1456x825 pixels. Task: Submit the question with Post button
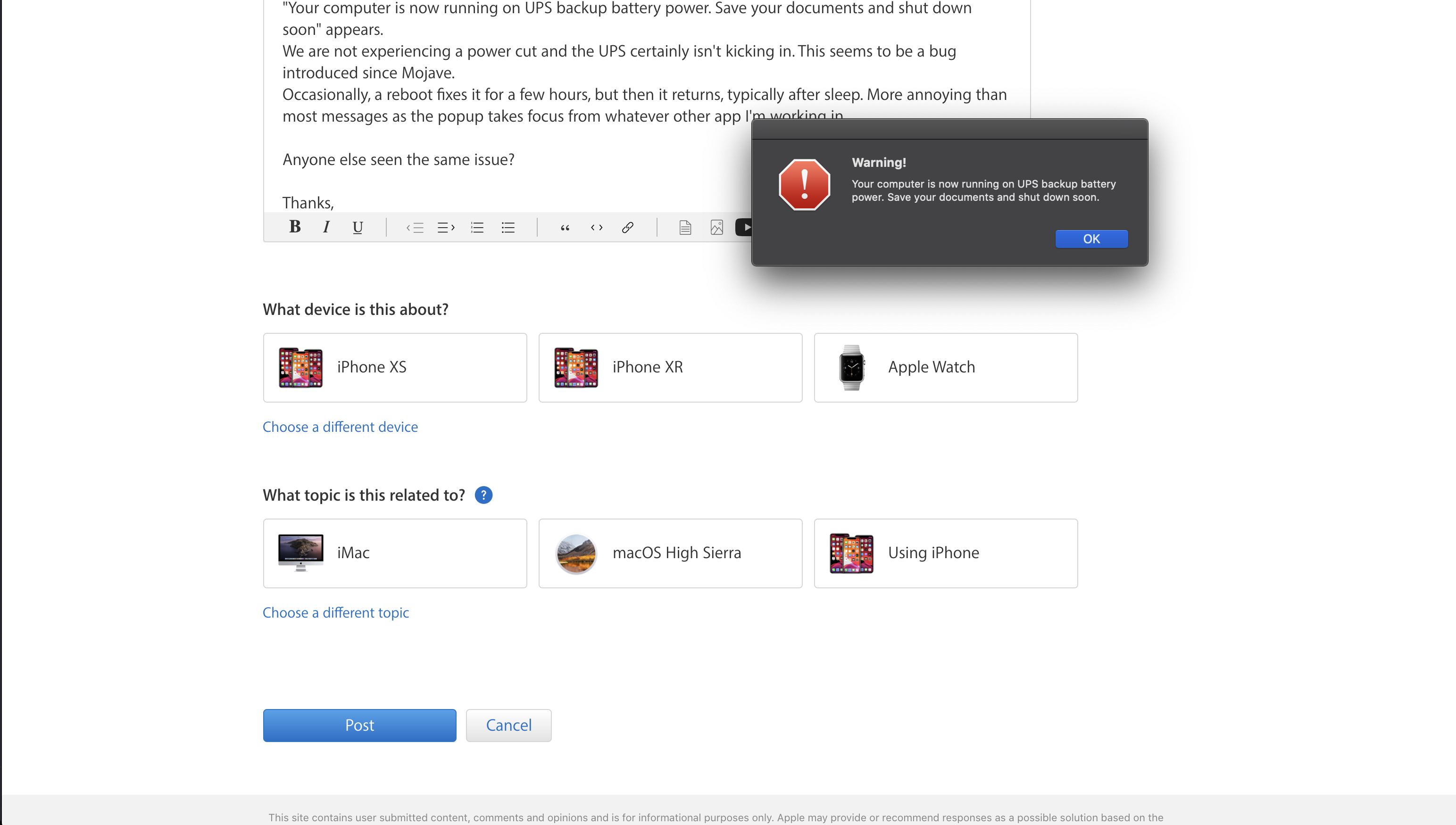[359, 725]
